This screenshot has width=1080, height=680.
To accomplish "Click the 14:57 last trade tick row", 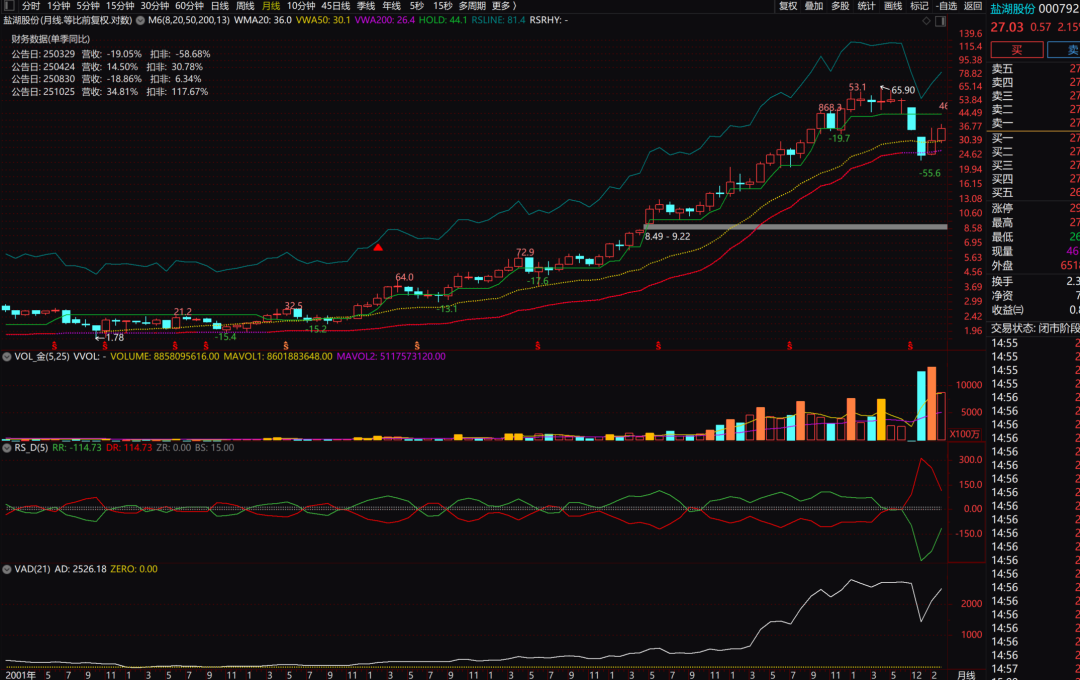I will [1035, 668].
